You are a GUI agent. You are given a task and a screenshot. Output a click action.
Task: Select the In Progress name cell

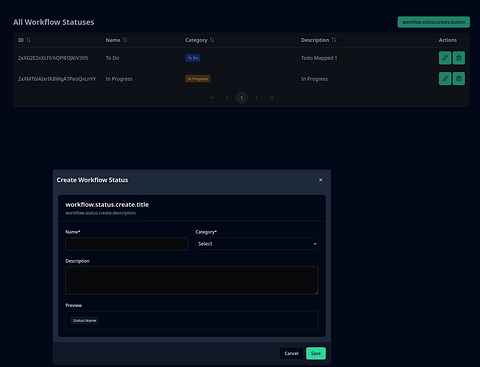(119, 79)
